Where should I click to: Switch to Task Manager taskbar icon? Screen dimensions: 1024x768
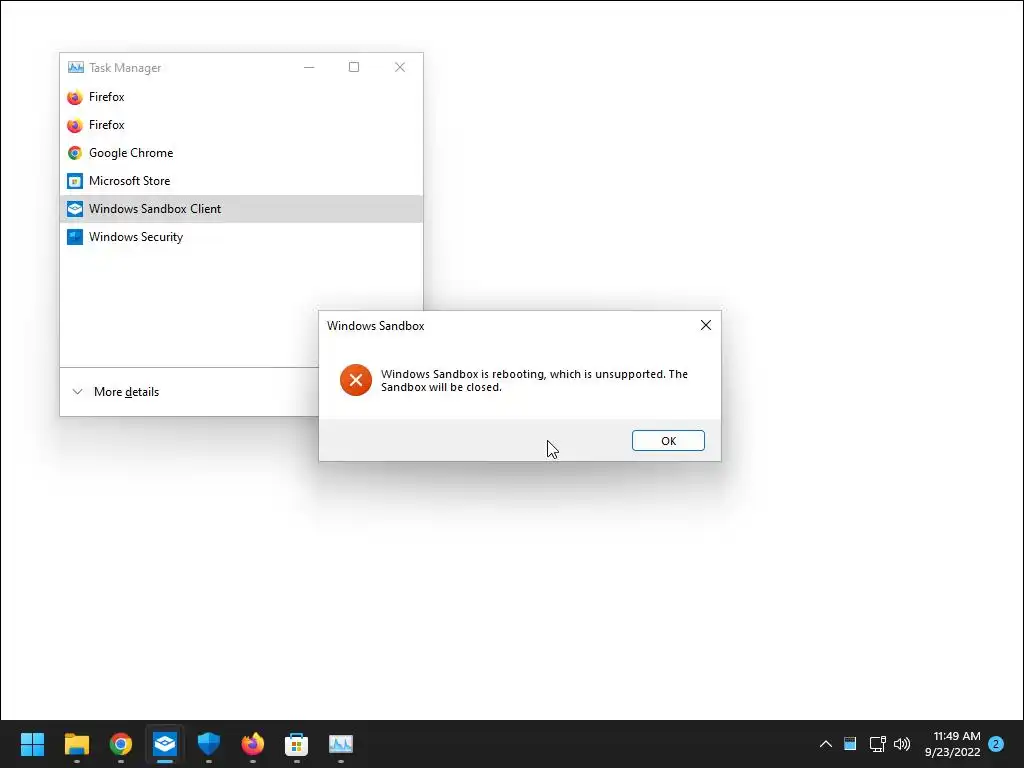[341, 744]
